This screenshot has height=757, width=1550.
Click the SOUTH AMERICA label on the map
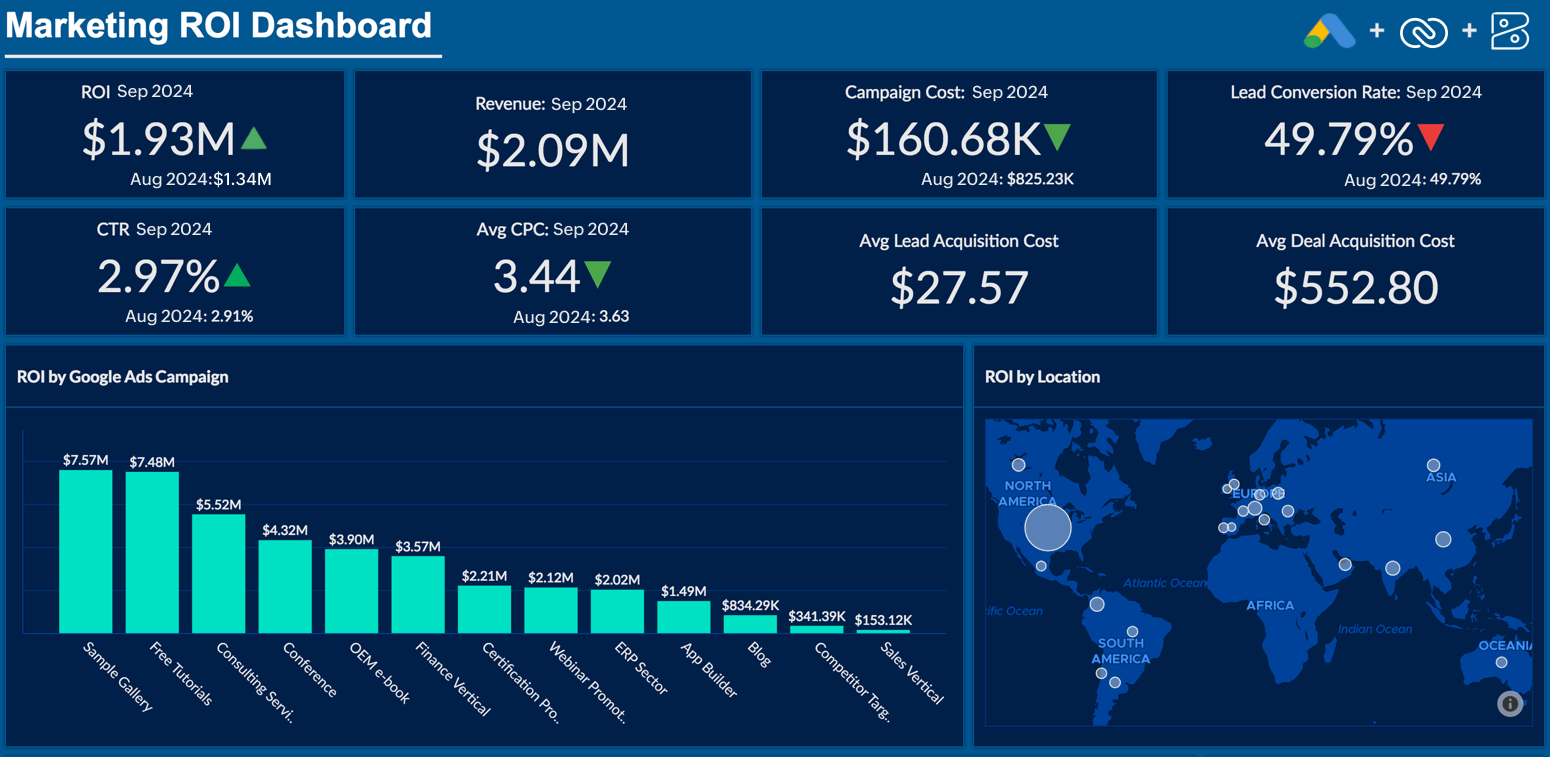(1120, 651)
